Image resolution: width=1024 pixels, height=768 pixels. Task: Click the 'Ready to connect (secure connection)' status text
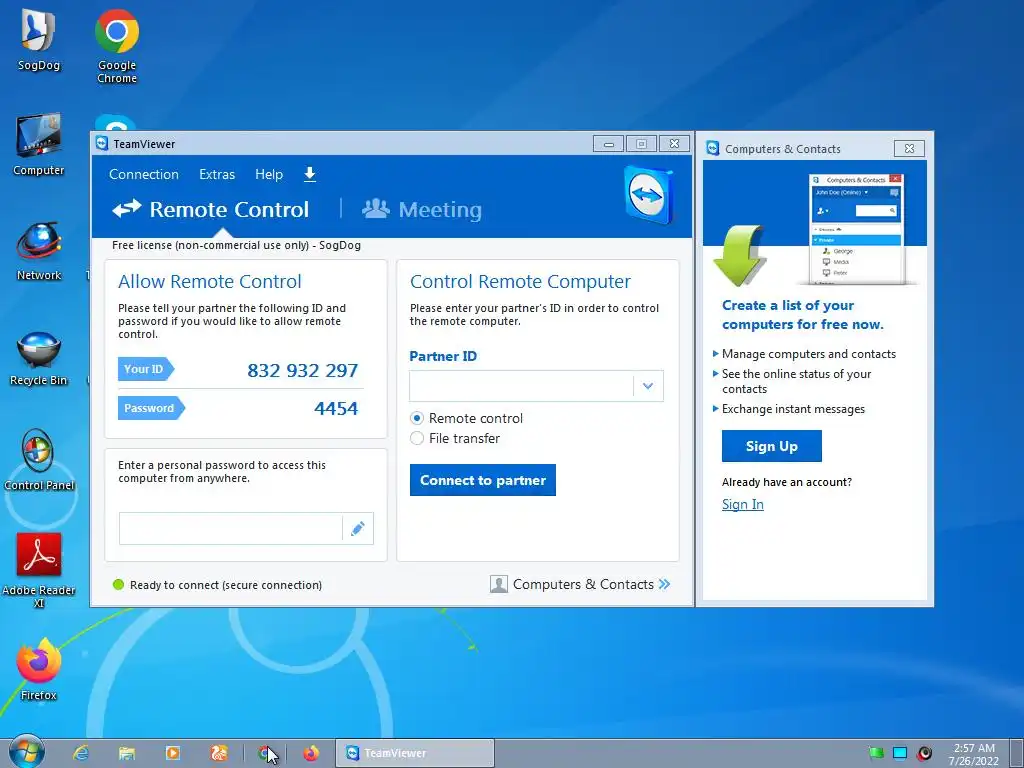tap(225, 585)
